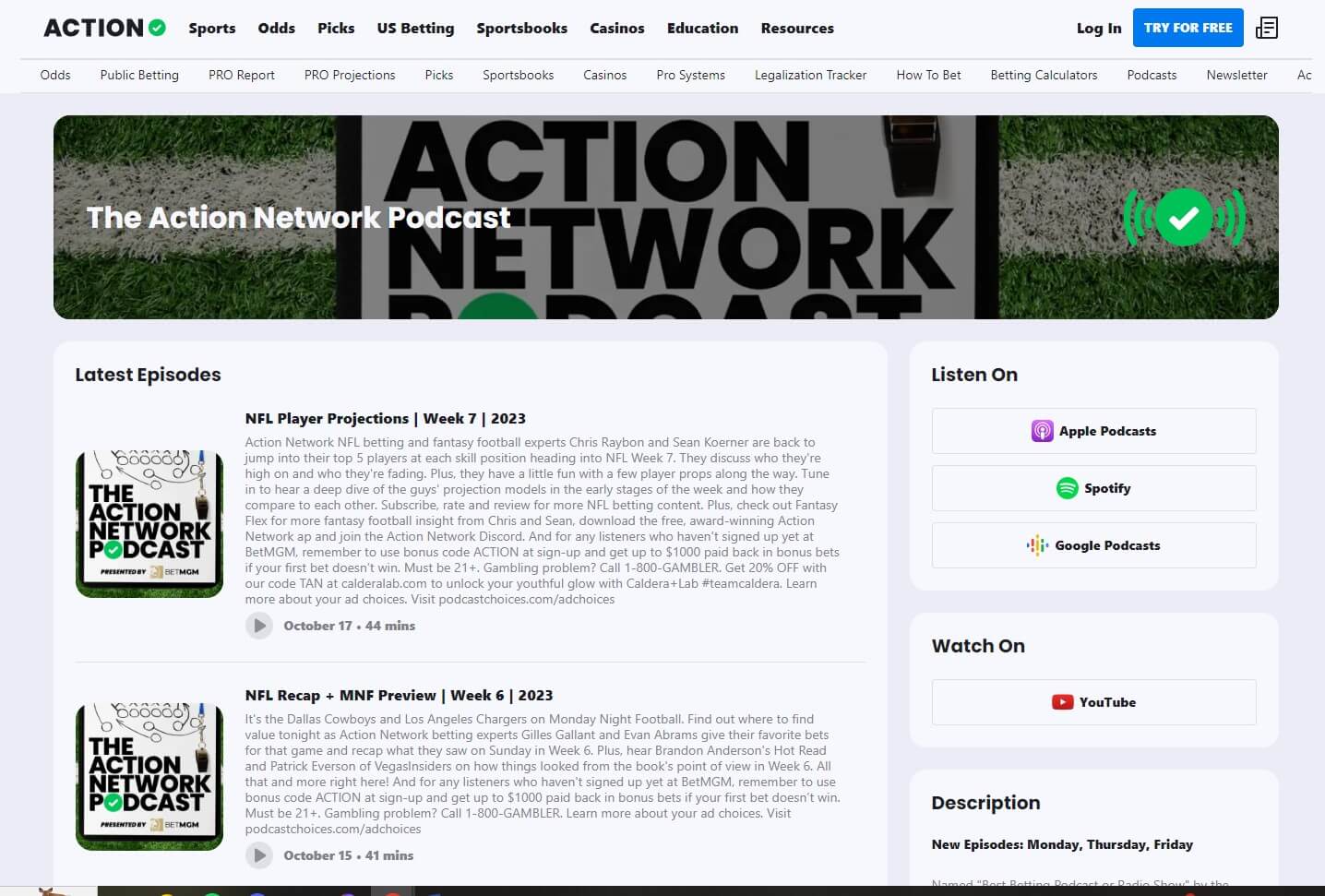
Task: Open the Google Podcasts listen link
Action: coord(1093,545)
